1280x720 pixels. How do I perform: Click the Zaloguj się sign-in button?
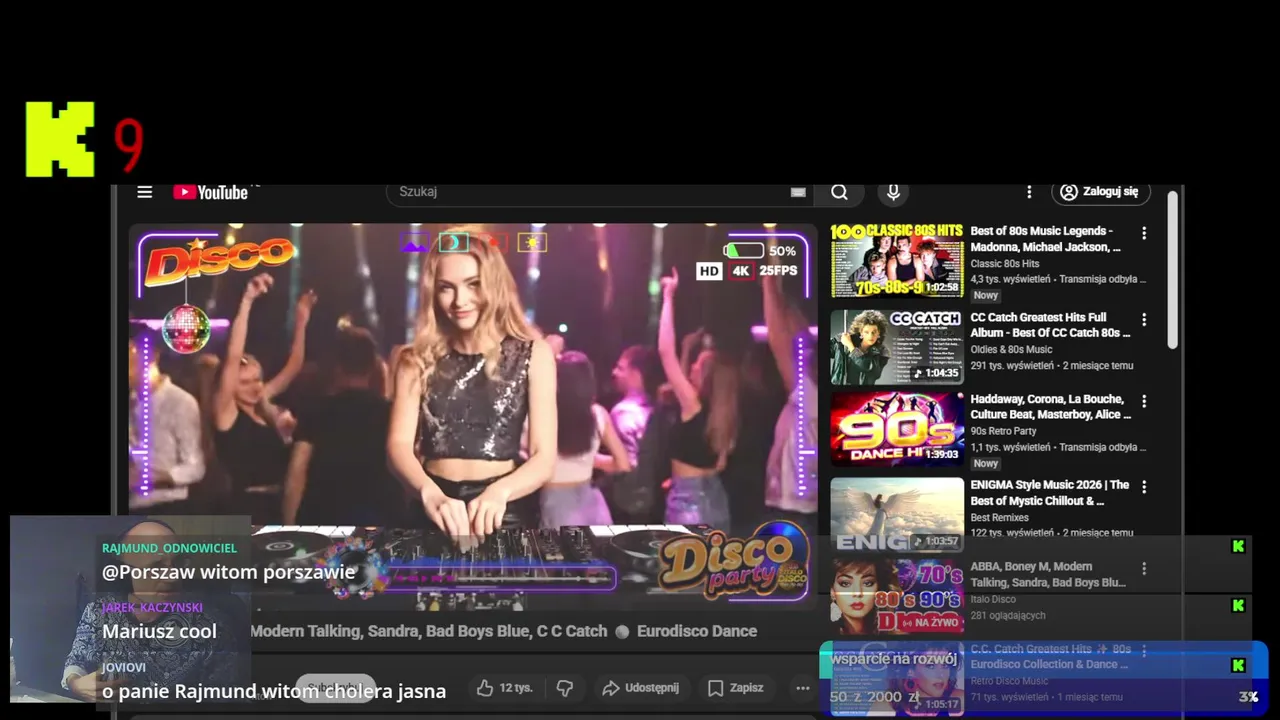pos(1100,192)
